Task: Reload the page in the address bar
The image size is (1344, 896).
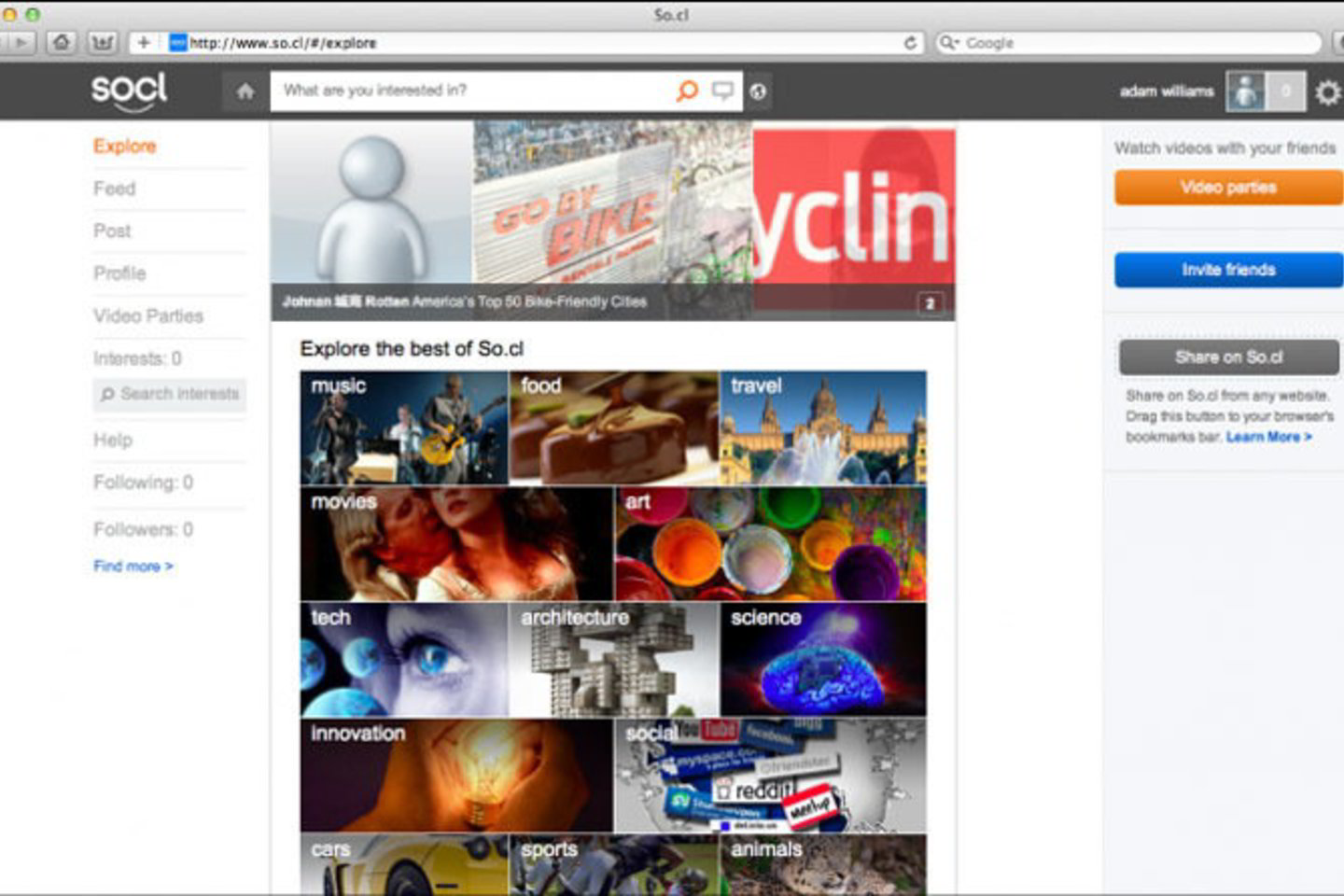Action: [910, 43]
